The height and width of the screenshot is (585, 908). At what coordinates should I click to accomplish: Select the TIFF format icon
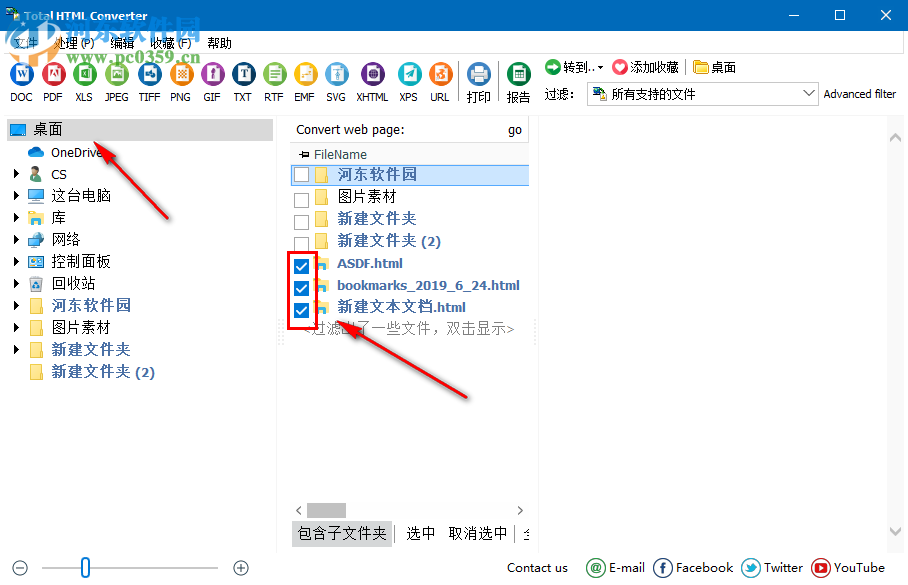[149, 74]
